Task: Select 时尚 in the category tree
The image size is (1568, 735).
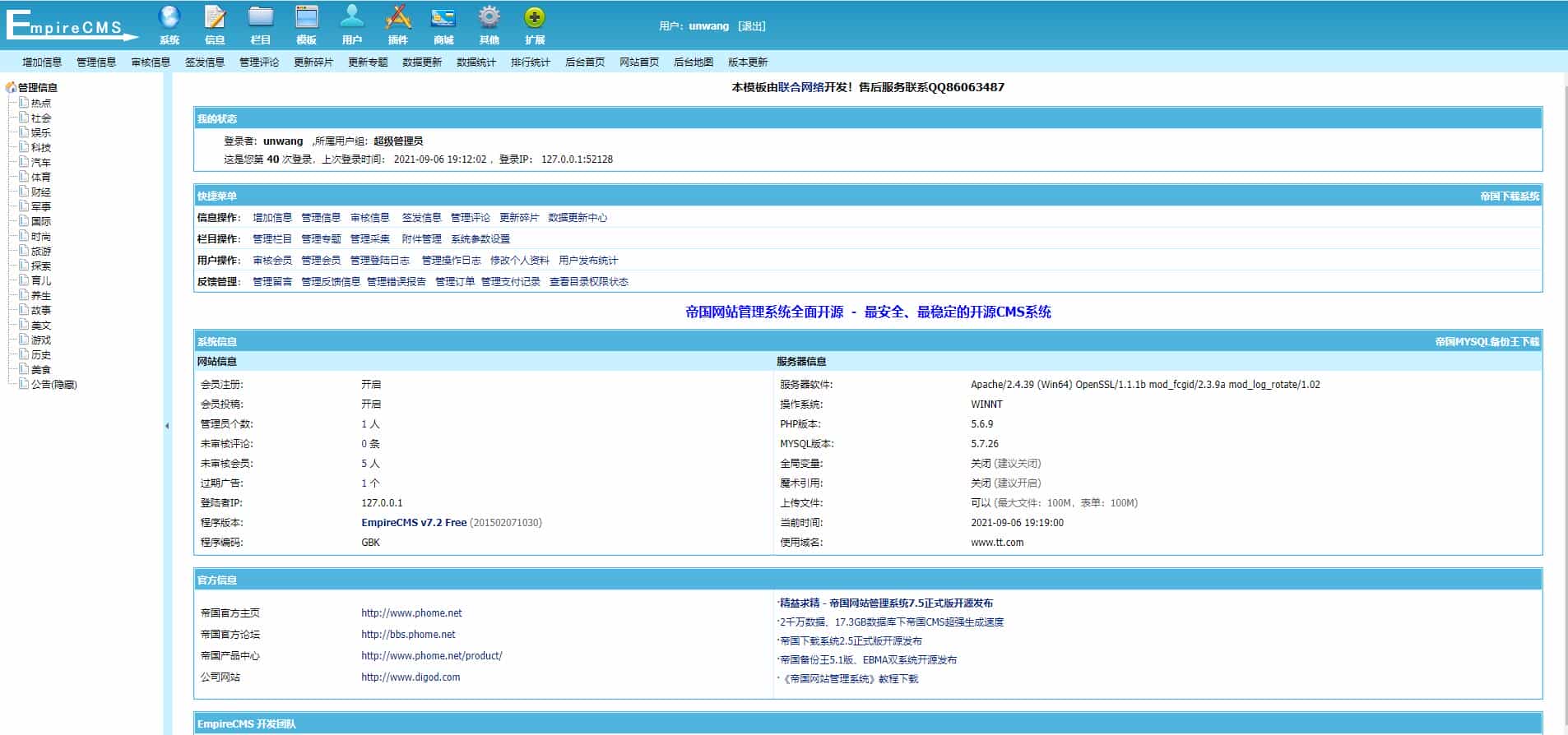Action: 41,236
